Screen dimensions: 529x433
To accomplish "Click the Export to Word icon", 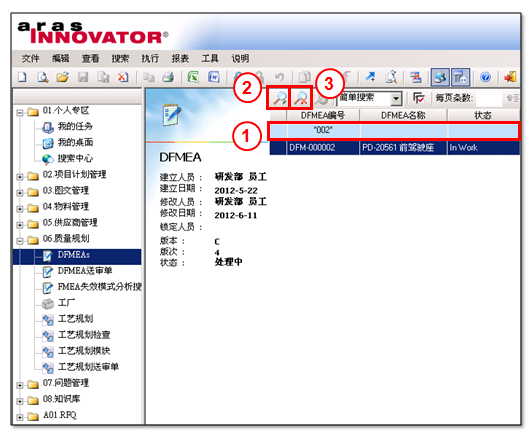I will pos(214,77).
